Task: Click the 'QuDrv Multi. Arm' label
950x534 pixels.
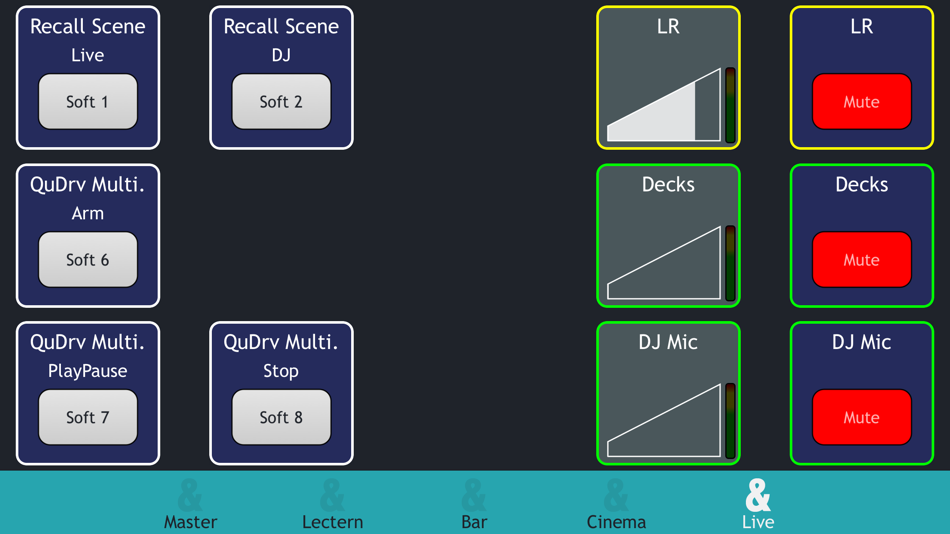Action: (x=88, y=198)
